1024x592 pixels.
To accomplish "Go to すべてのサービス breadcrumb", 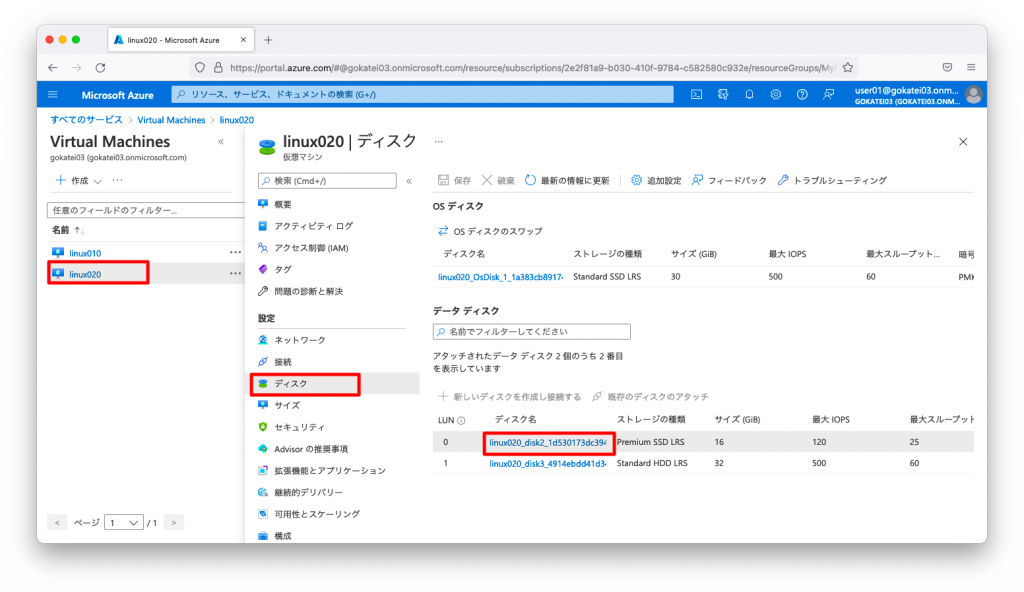I will pos(86,120).
